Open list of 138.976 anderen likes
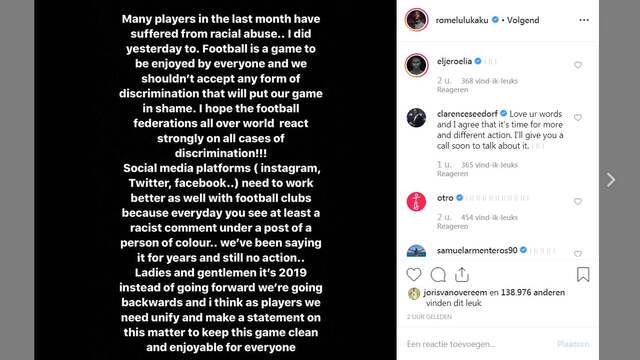 [533, 292]
